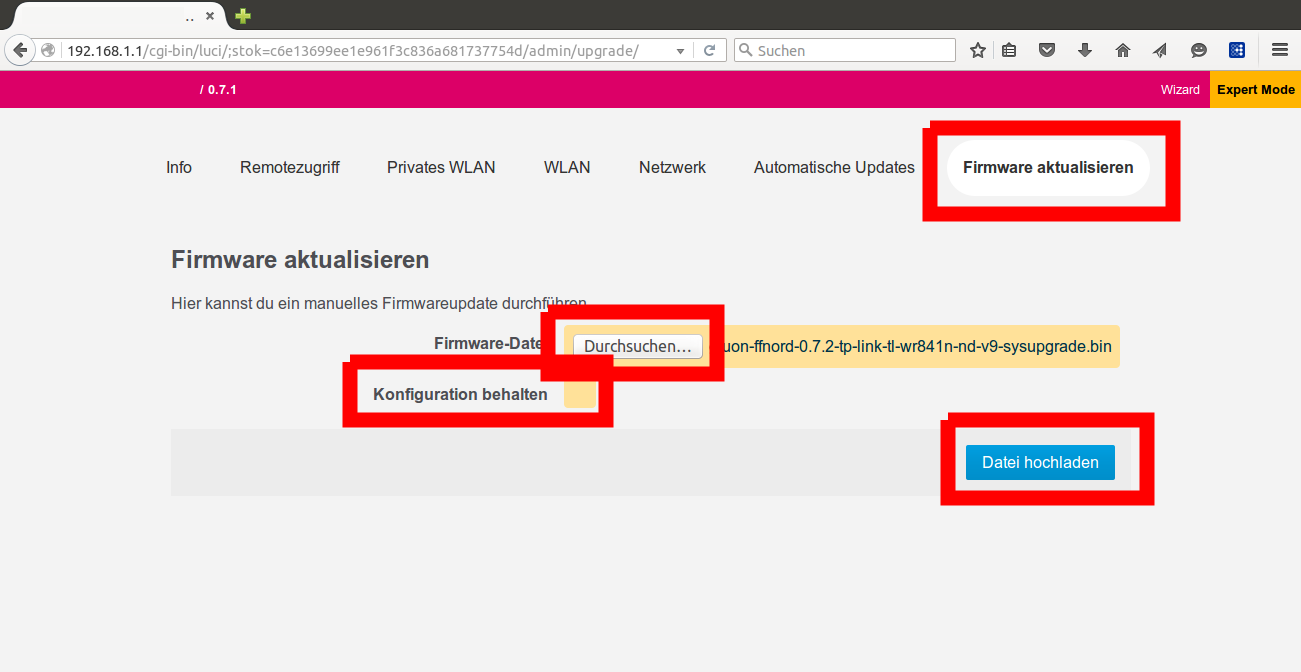Toggle the Konfiguration behalten checkbox
Screen dimensions: 1301x672
(580, 395)
